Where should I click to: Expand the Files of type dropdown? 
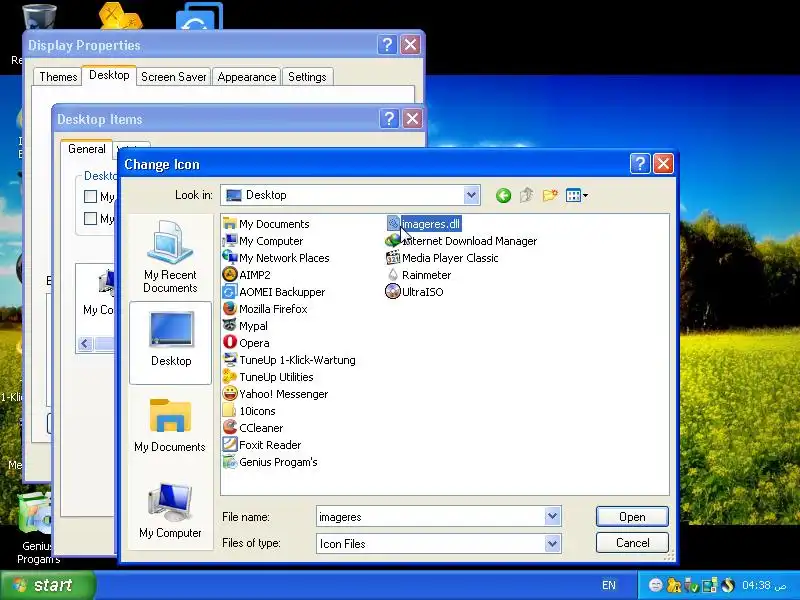point(552,543)
